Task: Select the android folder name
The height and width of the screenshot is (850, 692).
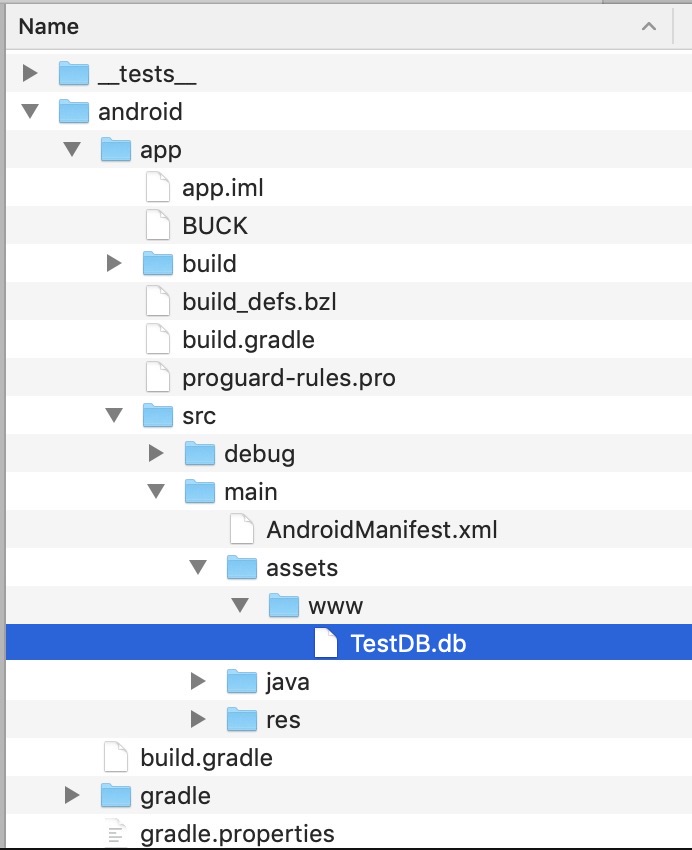Action: pyautogui.click(x=140, y=112)
